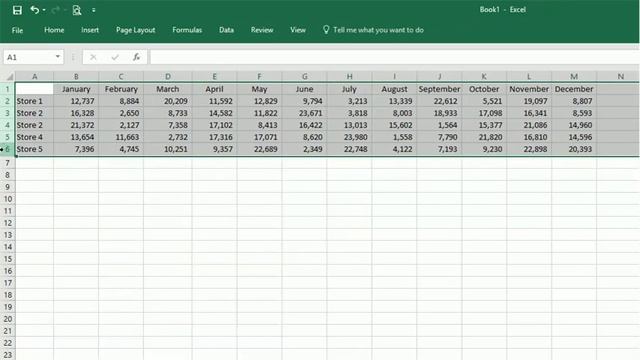The image size is (640, 360).
Task: Click the February header cell
Action: 121,89
